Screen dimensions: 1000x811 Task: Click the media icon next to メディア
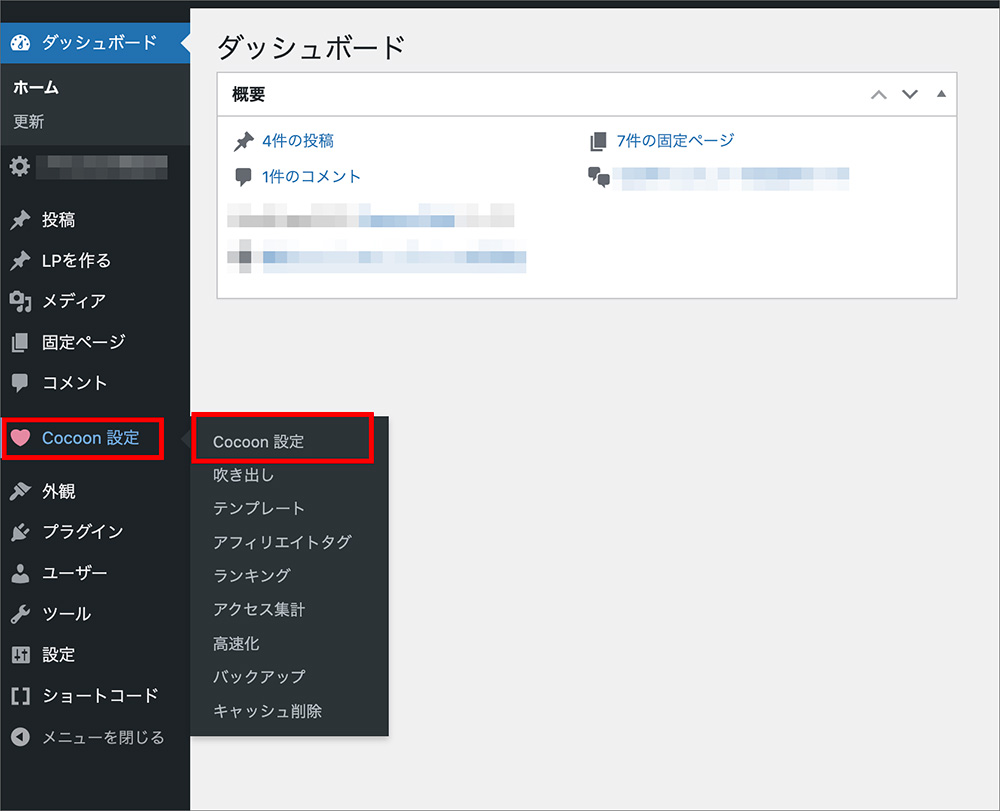(20, 301)
